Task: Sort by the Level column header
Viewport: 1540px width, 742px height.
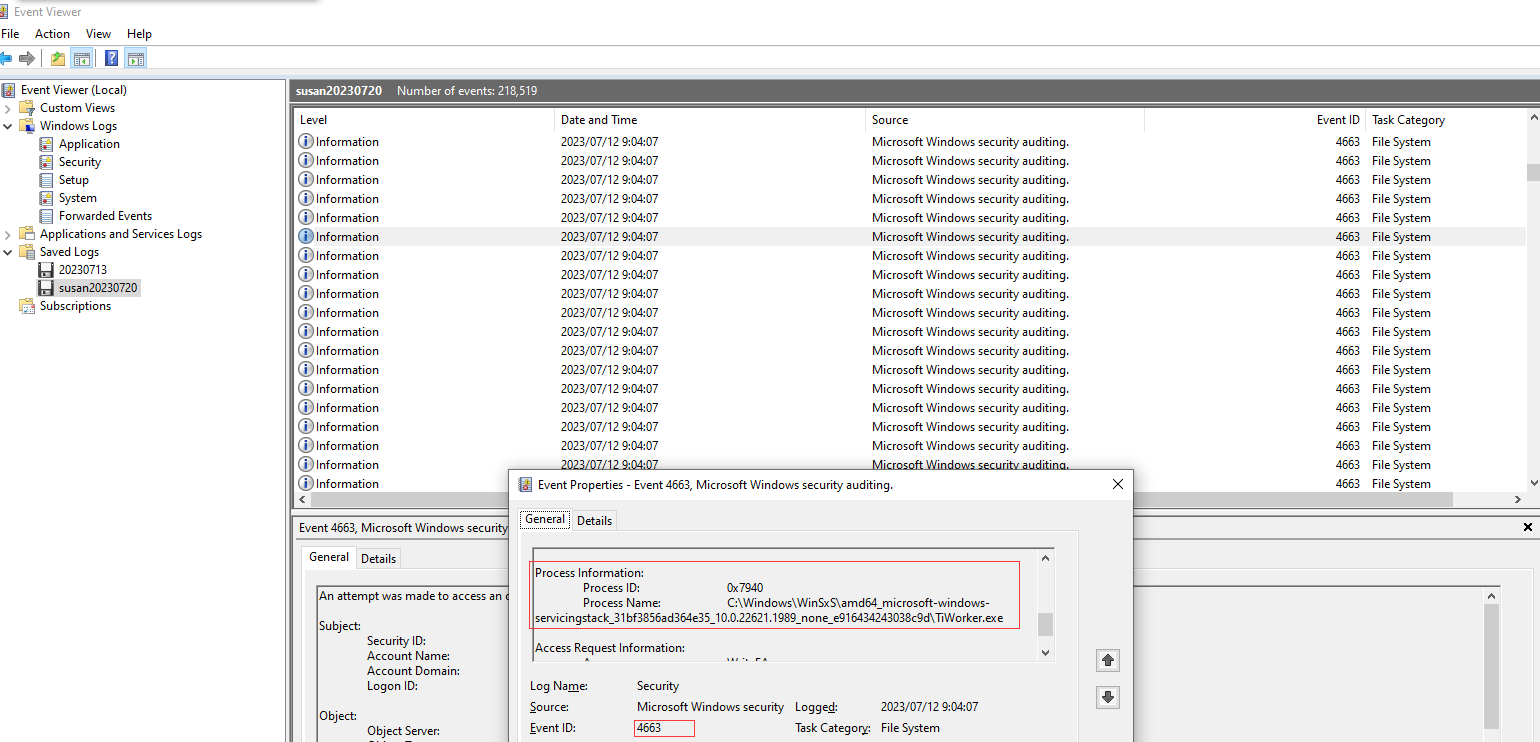Action: [424, 120]
